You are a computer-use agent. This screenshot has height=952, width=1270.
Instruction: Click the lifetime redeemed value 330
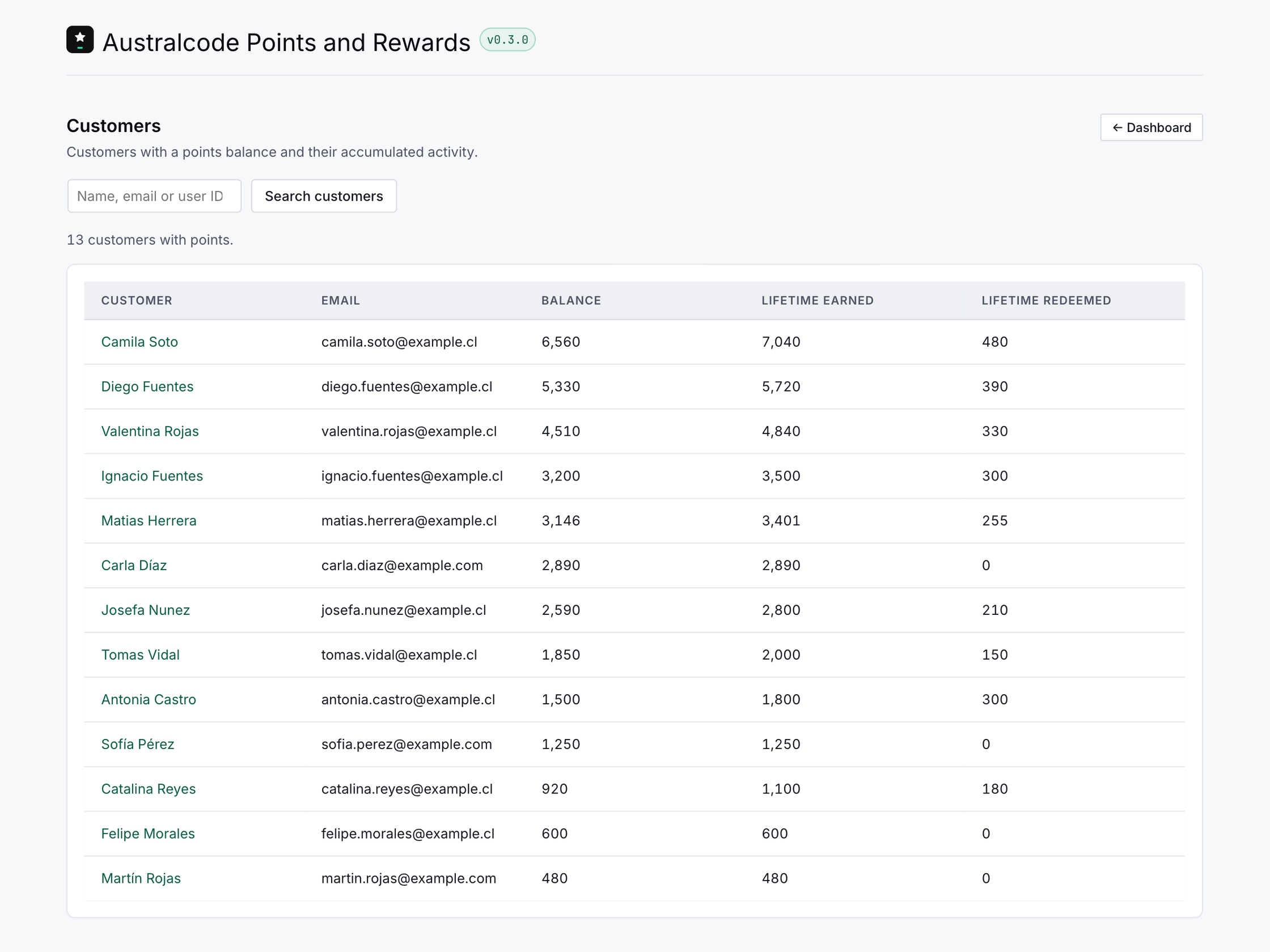tap(995, 432)
